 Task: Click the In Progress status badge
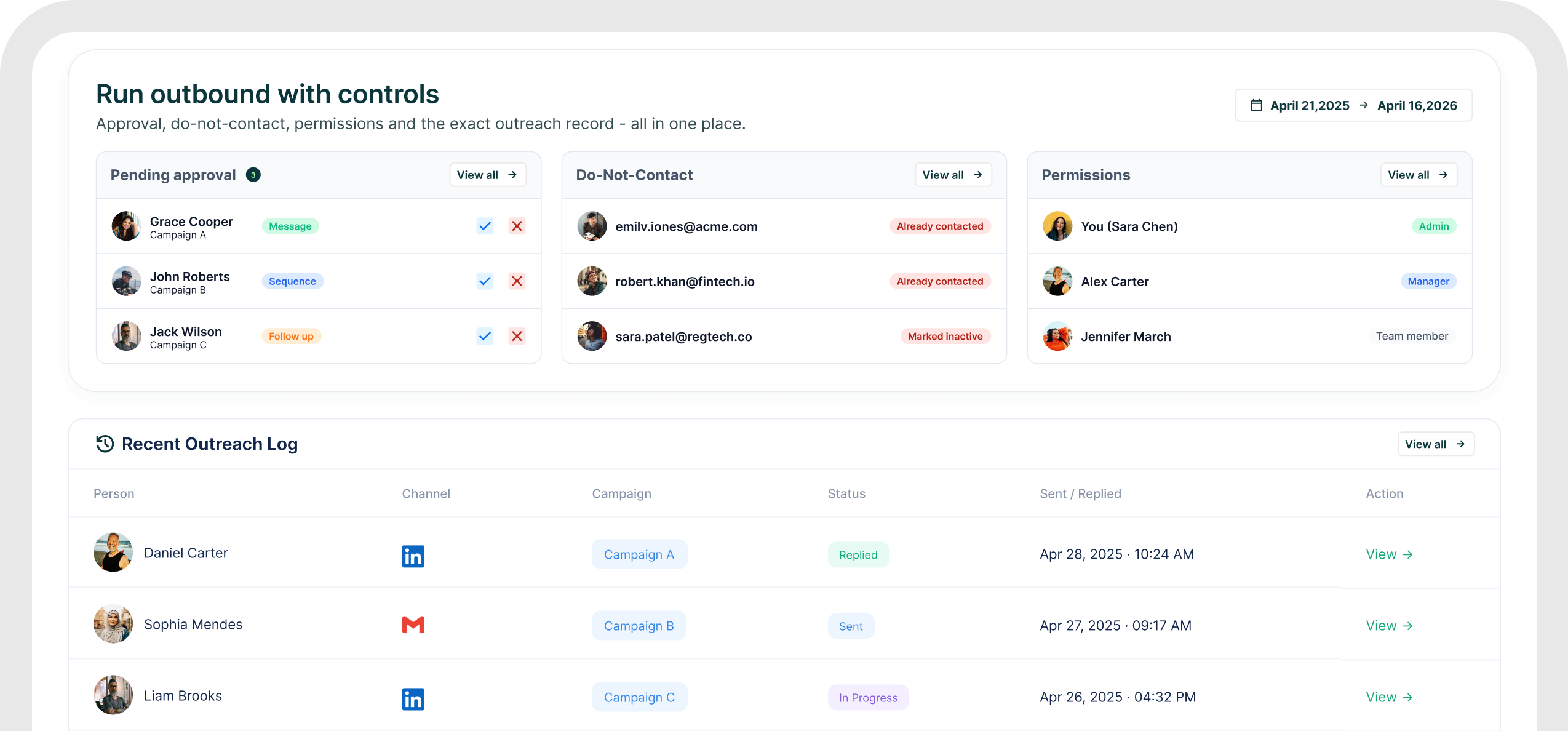(868, 697)
